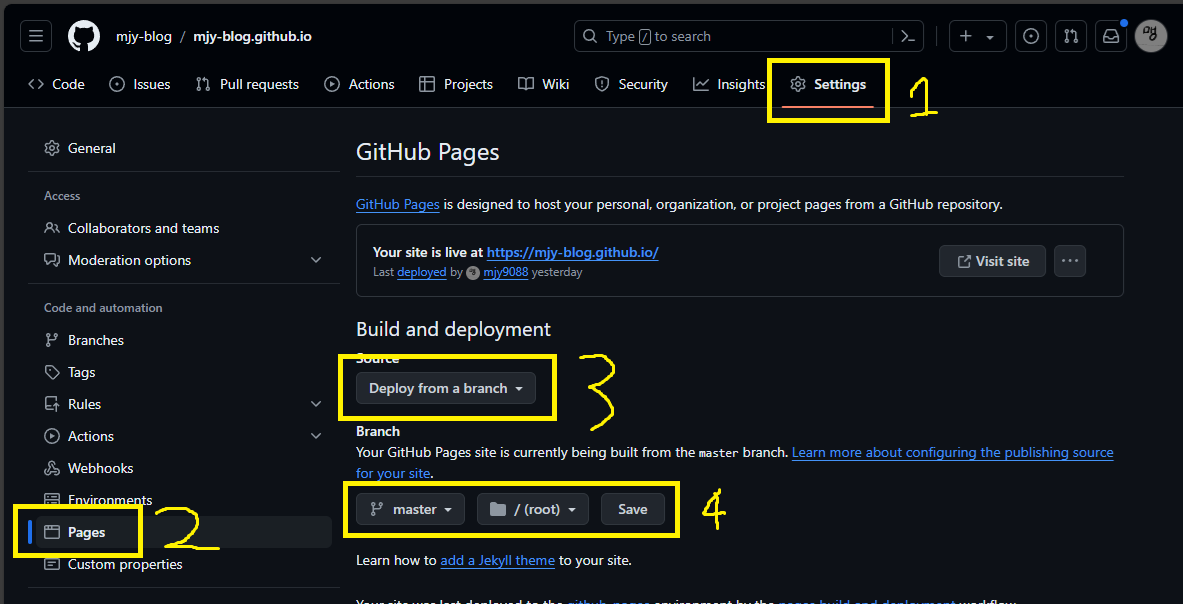The height and width of the screenshot is (604, 1183).
Task: Open the issues icon in header
Action: (x=1031, y=37)
